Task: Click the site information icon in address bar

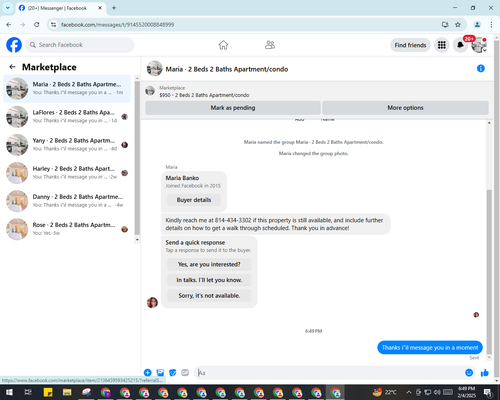Action: point(53,25)
